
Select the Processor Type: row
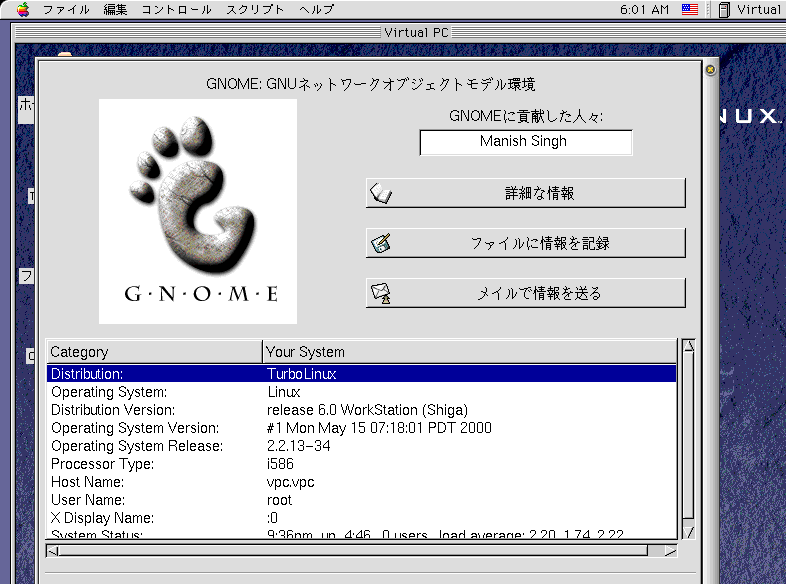361,464
